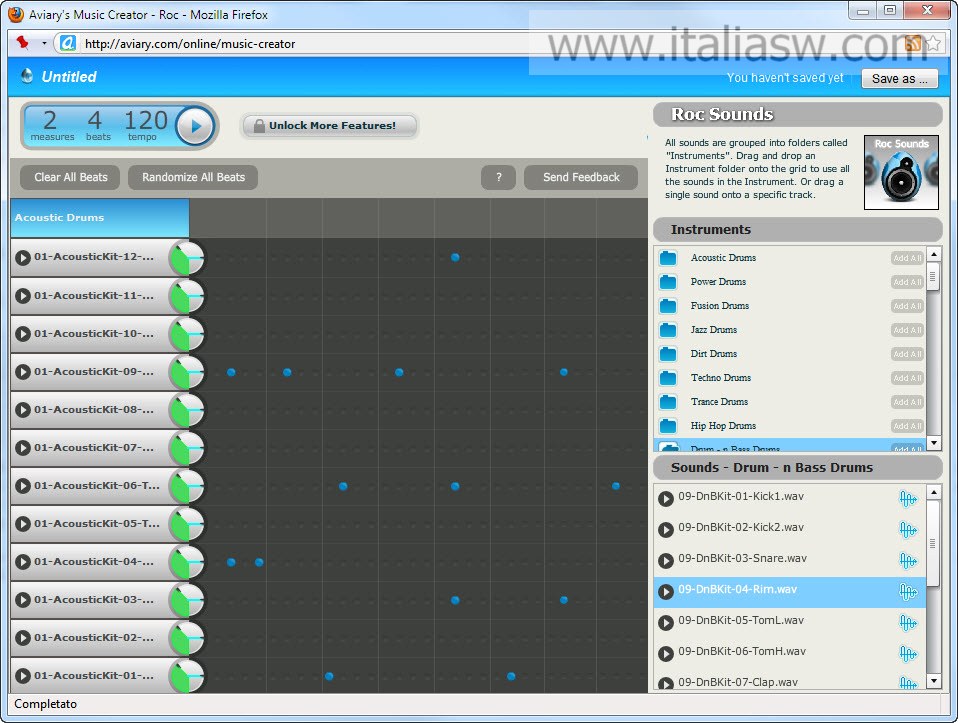Click the waveform icon for Kick1.wav

pyautogui.click(x=908, y=499)
